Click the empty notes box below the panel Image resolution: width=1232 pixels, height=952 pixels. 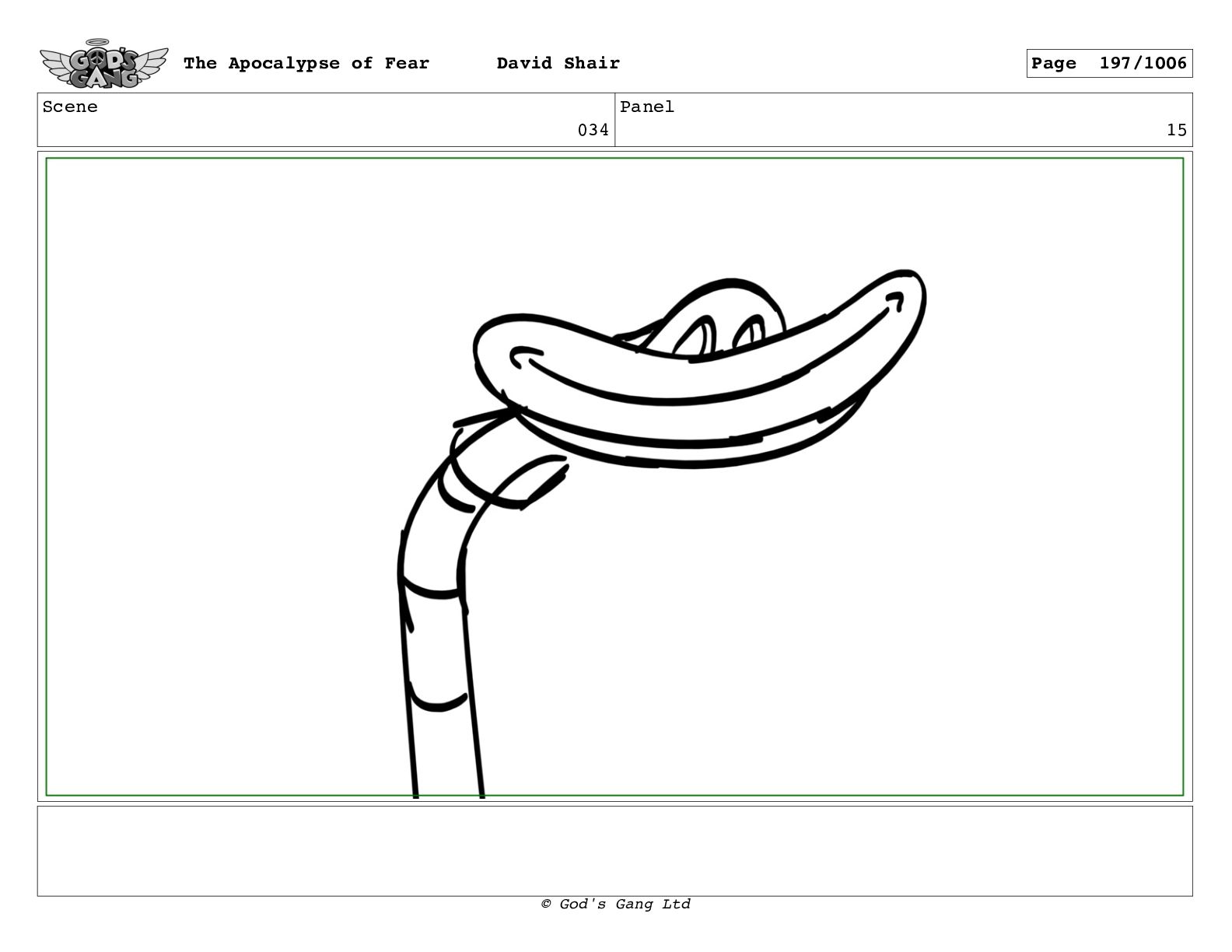pos(614,851)
